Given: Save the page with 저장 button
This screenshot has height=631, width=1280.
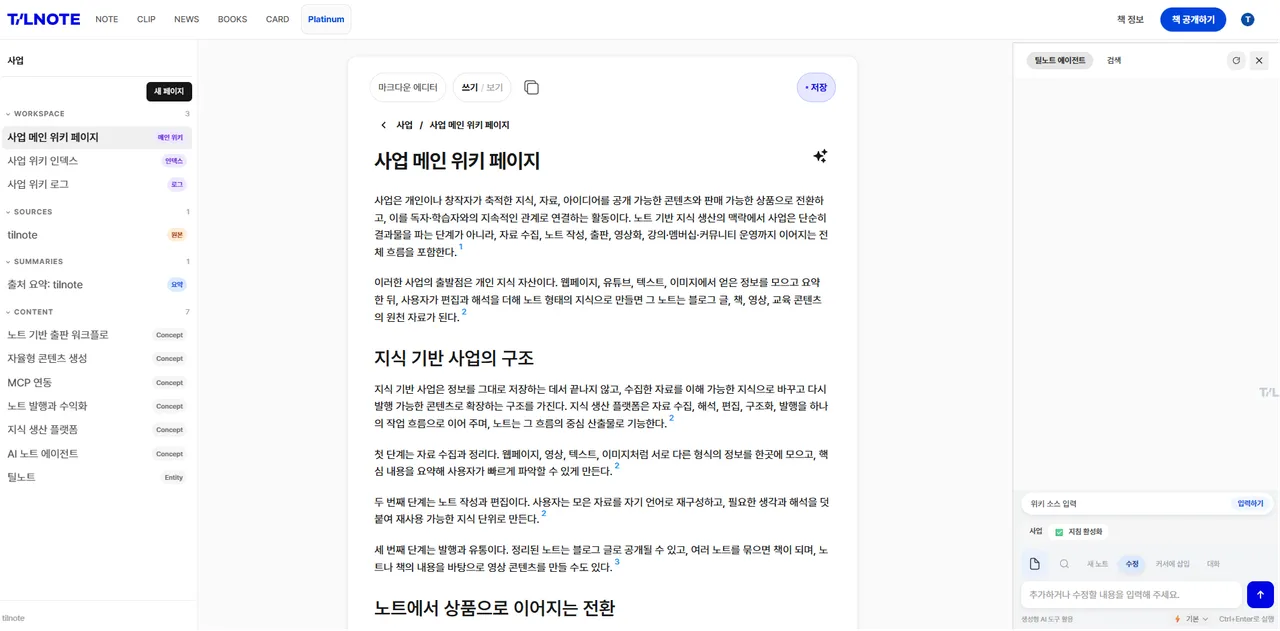Looking at the screenshot, I should tap(816, 88).
